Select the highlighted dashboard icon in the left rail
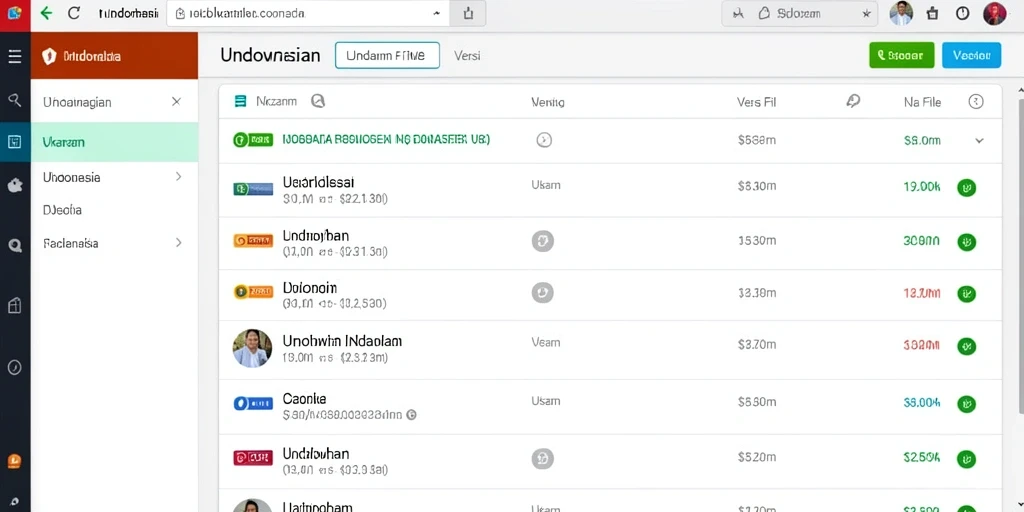The image size is (1024, 512). [x=14, y=142]
